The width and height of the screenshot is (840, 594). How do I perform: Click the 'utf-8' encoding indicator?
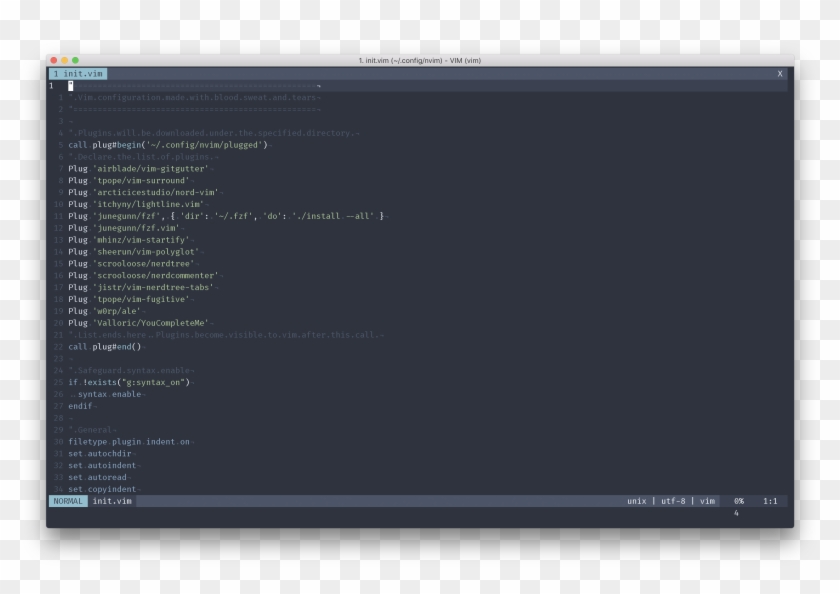click(x=674, y=501)
